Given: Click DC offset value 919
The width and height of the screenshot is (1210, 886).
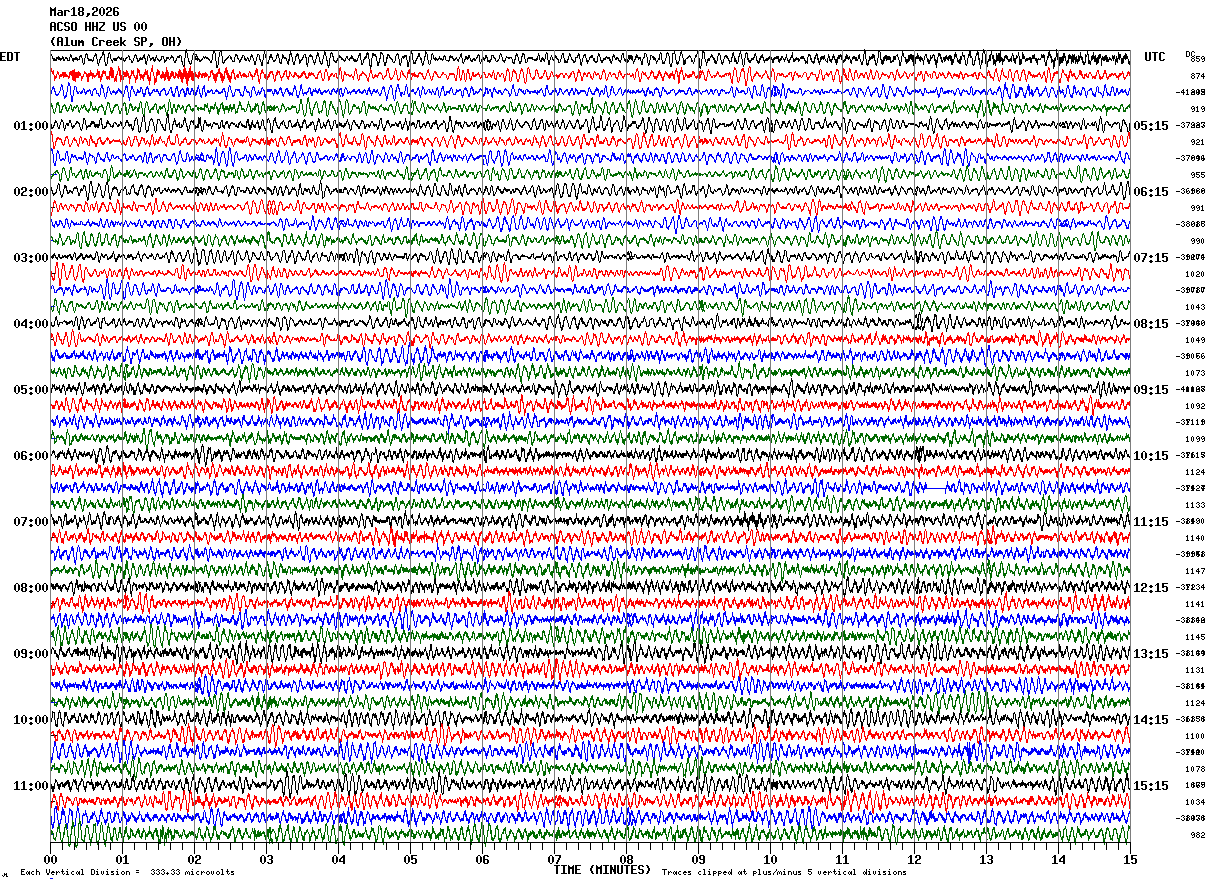Looking at the screenshot, I should click(x=1197, y=109).
